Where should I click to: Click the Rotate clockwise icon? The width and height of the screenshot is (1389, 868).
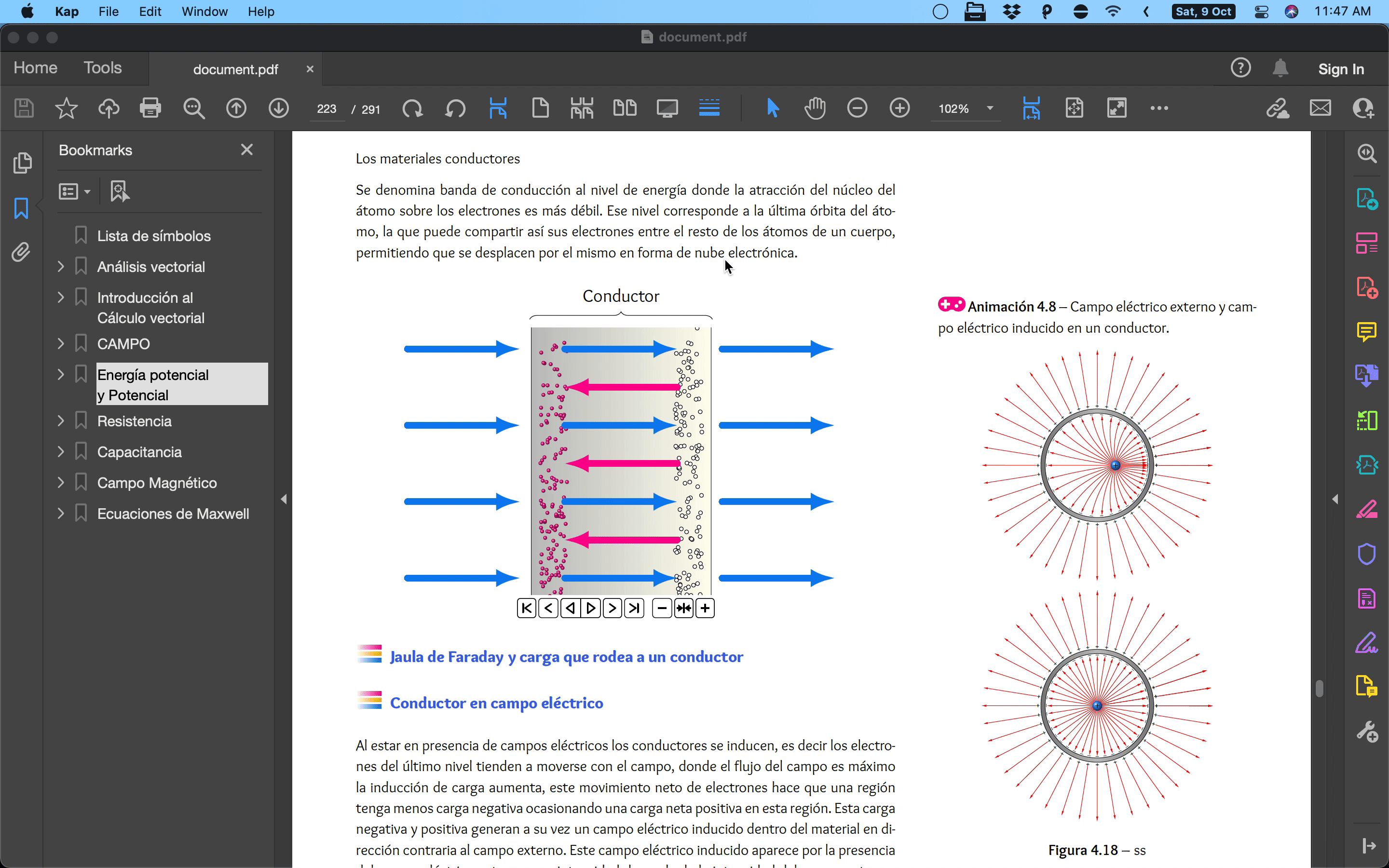pyautogui.click(x=412, y=108)
